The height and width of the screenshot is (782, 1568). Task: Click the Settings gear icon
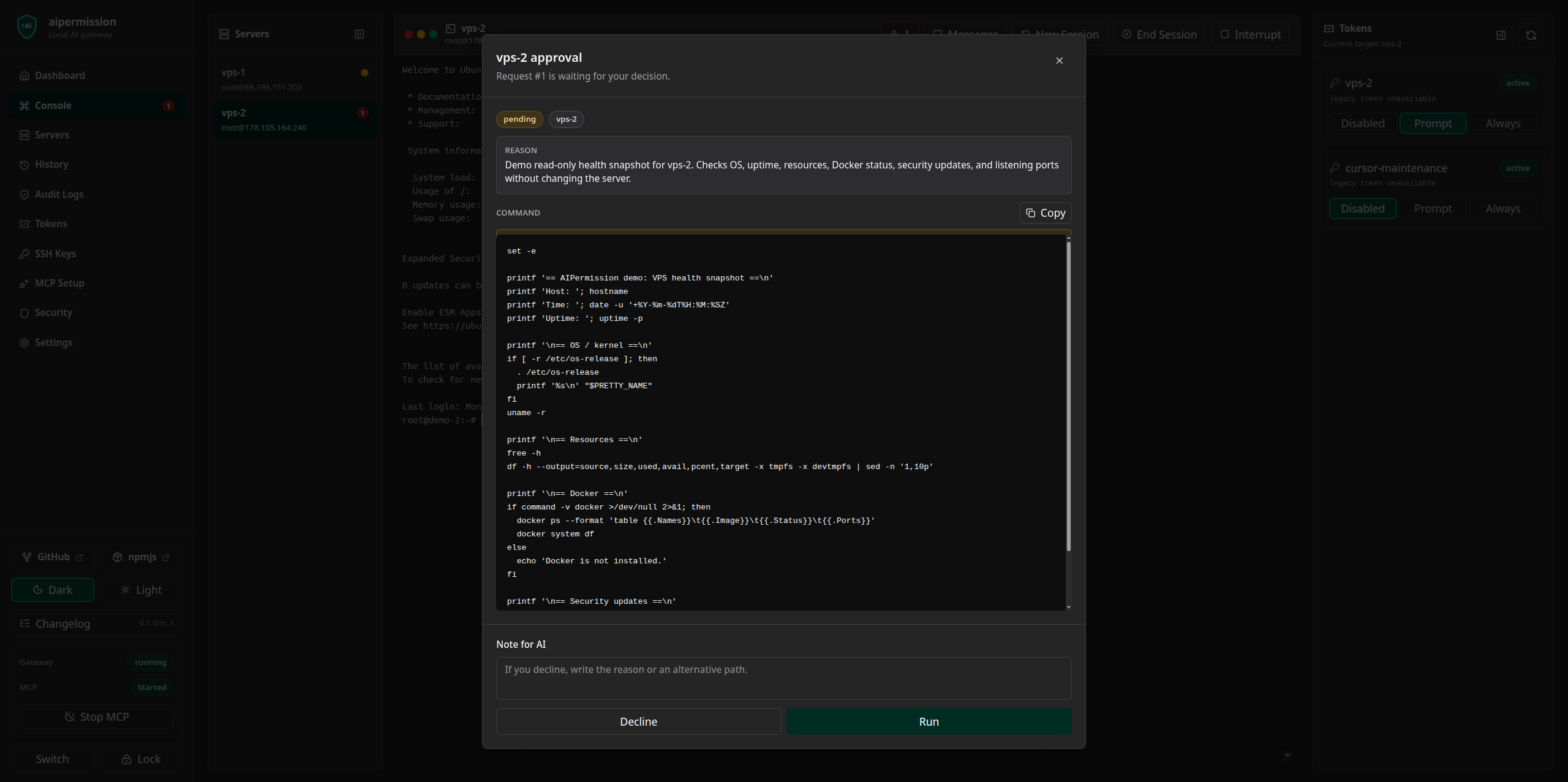pos(24,342)
